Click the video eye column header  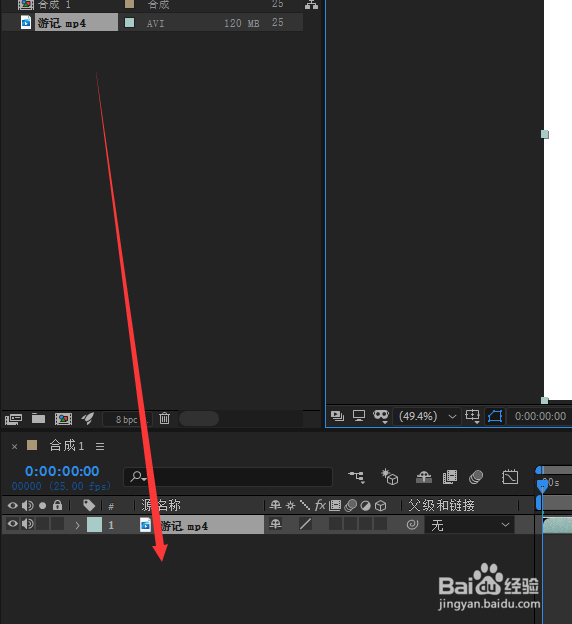tap(13, 505)
